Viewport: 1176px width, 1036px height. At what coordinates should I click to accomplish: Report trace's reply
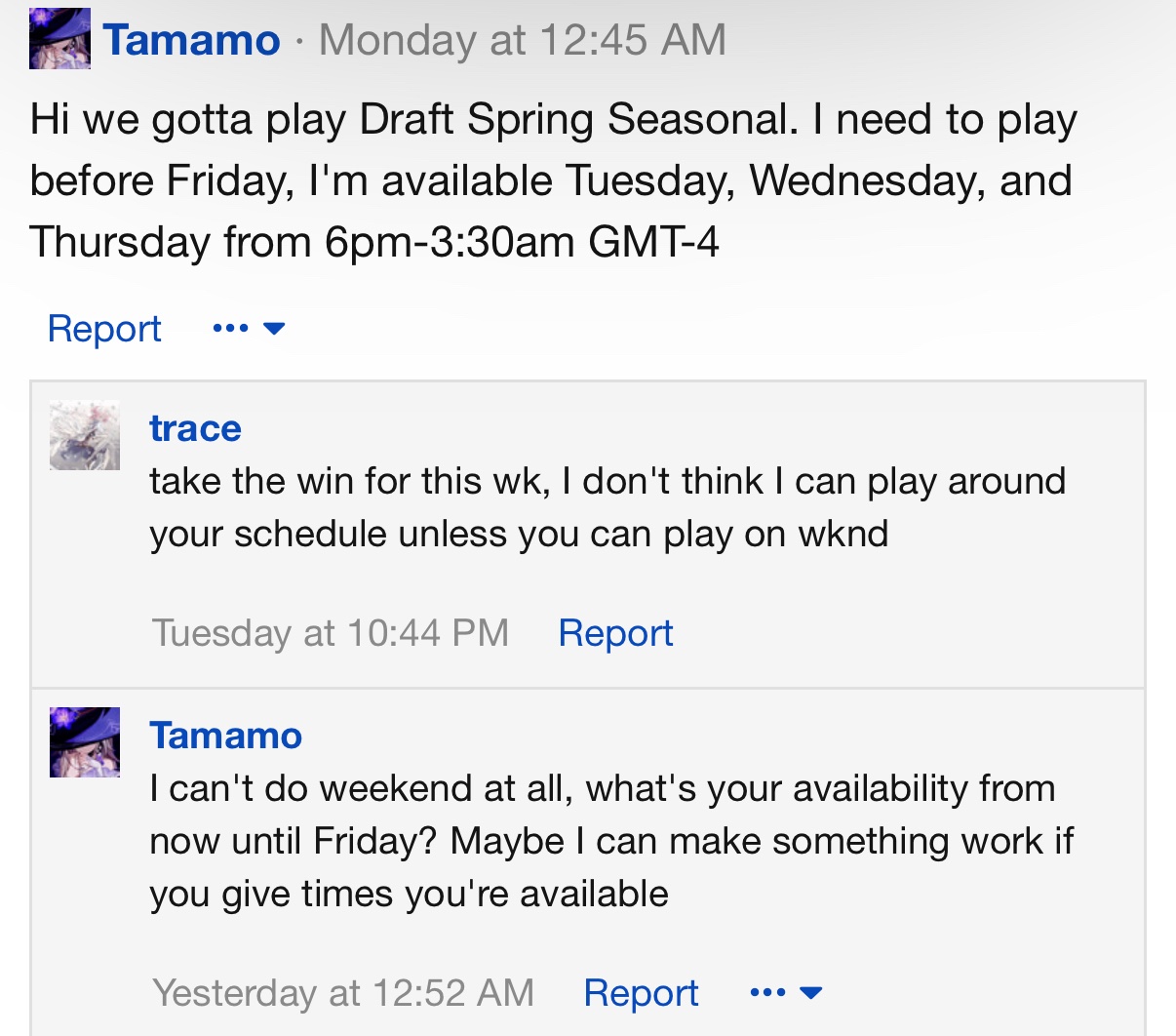point(615,633)
